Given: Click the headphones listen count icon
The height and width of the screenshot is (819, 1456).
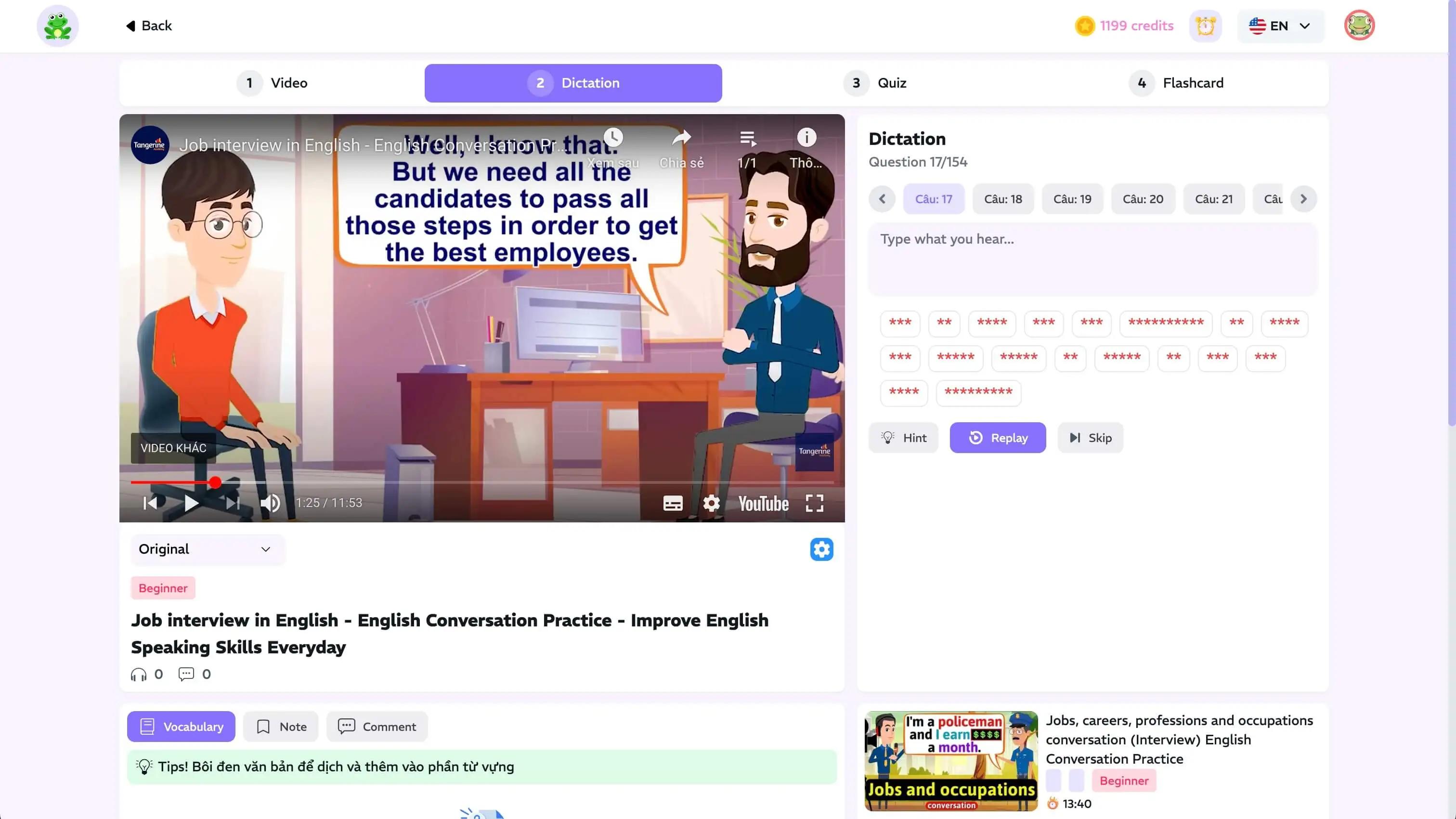Looking at the screenshot, I should (139, 674).
